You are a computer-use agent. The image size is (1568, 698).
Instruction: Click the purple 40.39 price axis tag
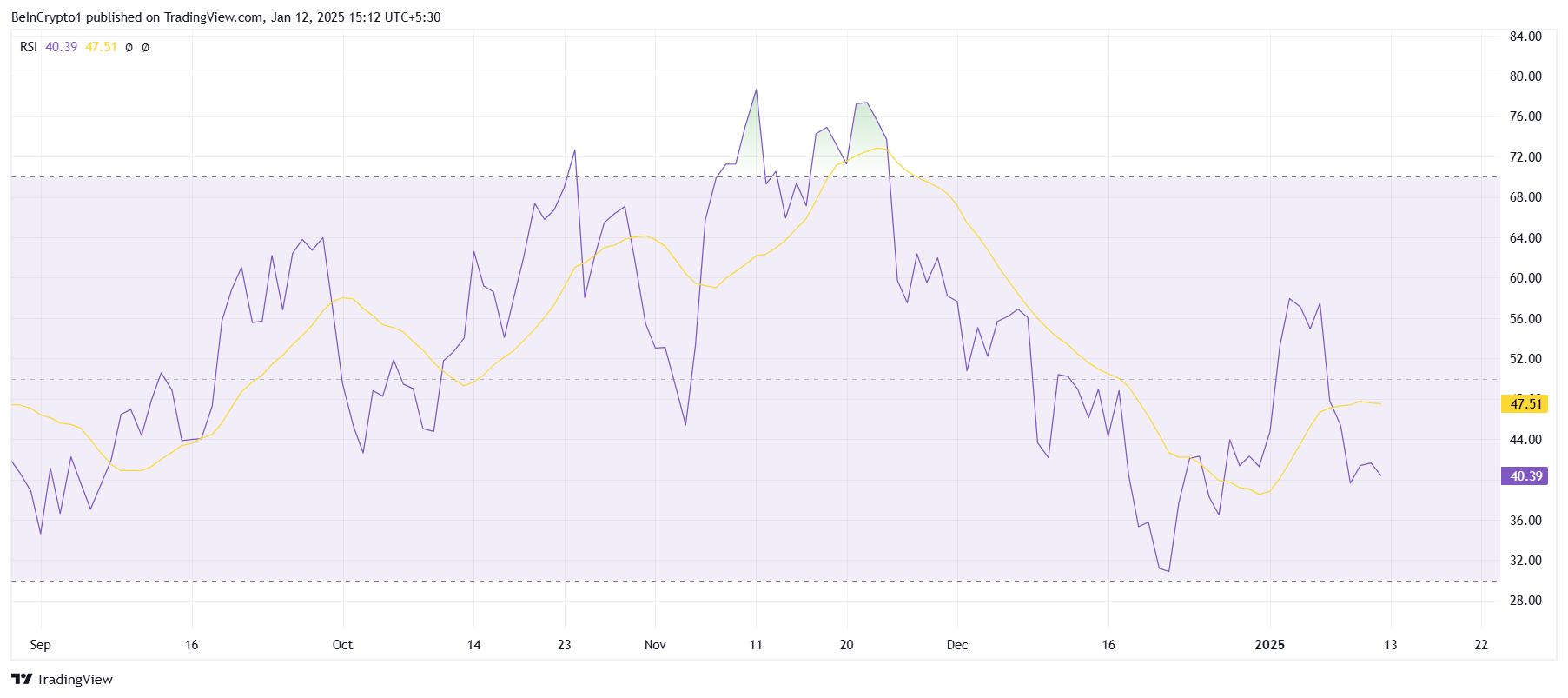coord(1525,475)
